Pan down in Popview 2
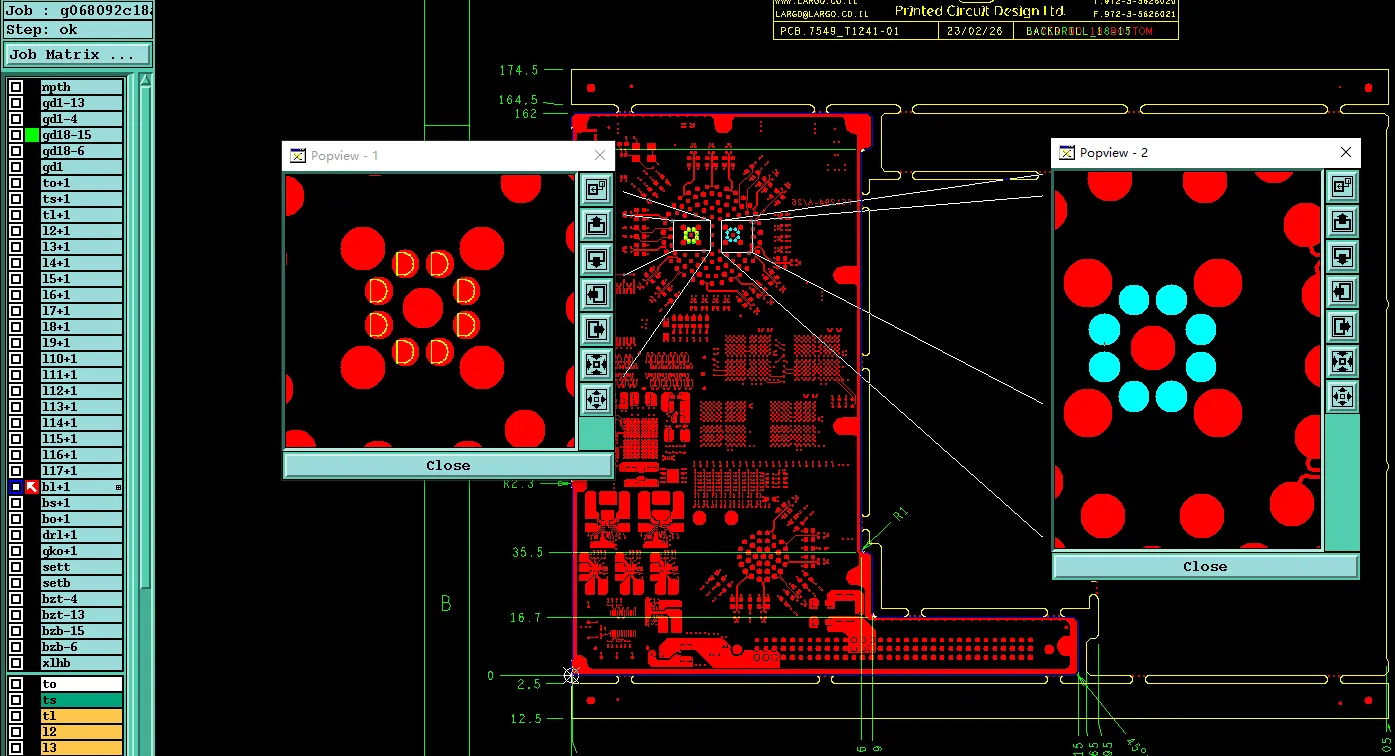The width and height of the screenshot is (1395, 756). pos(1342,256)
